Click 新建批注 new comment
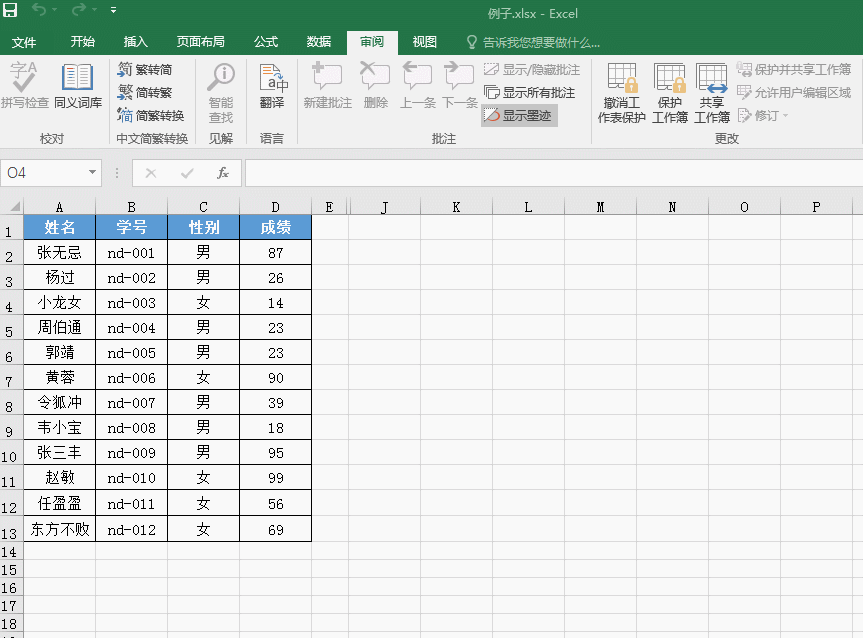 (327, 85)
